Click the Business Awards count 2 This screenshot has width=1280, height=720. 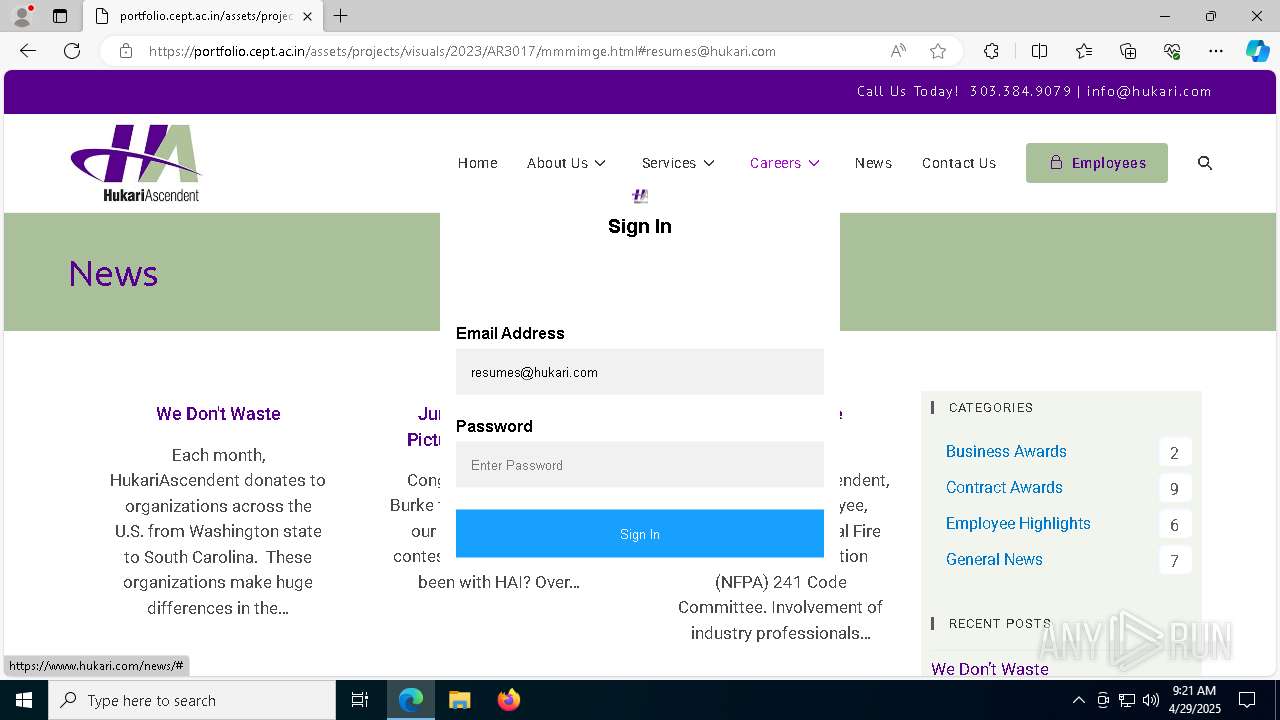[x=1175, y=453]
